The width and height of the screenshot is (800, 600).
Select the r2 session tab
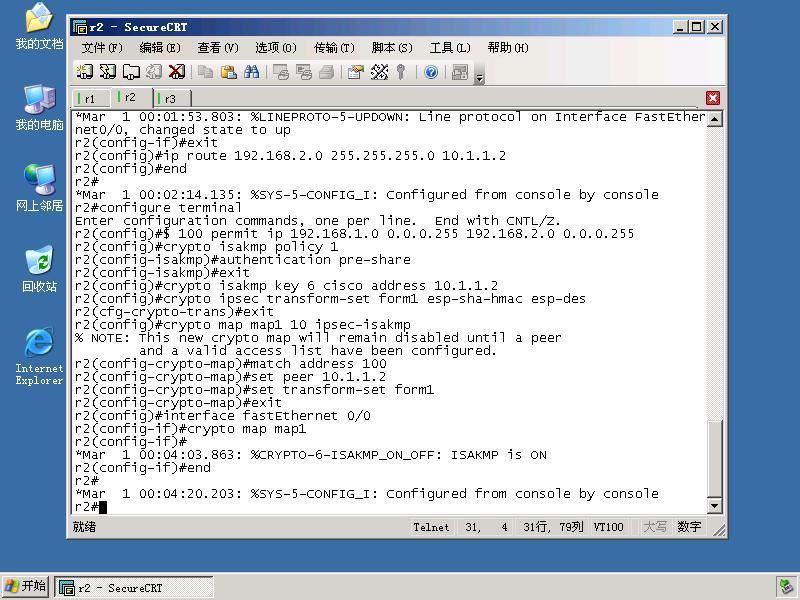[x=131, y=97]
